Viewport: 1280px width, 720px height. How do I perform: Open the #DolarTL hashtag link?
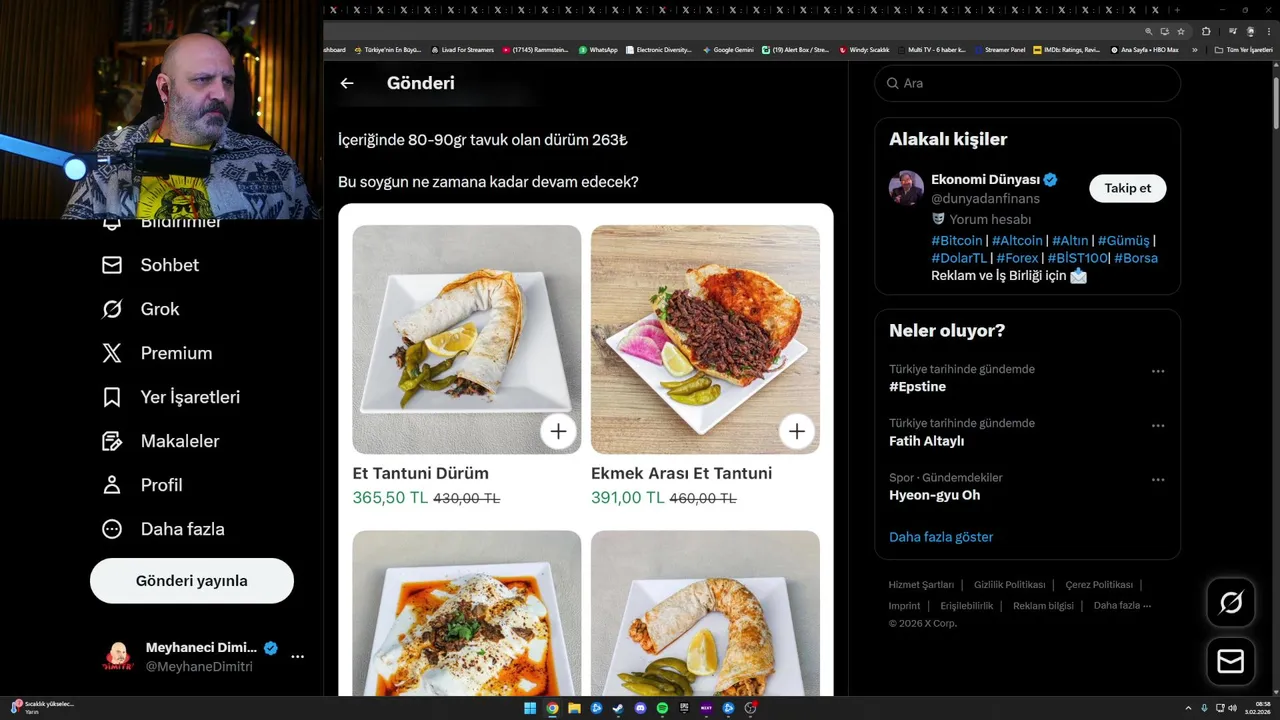coord(959,258)
